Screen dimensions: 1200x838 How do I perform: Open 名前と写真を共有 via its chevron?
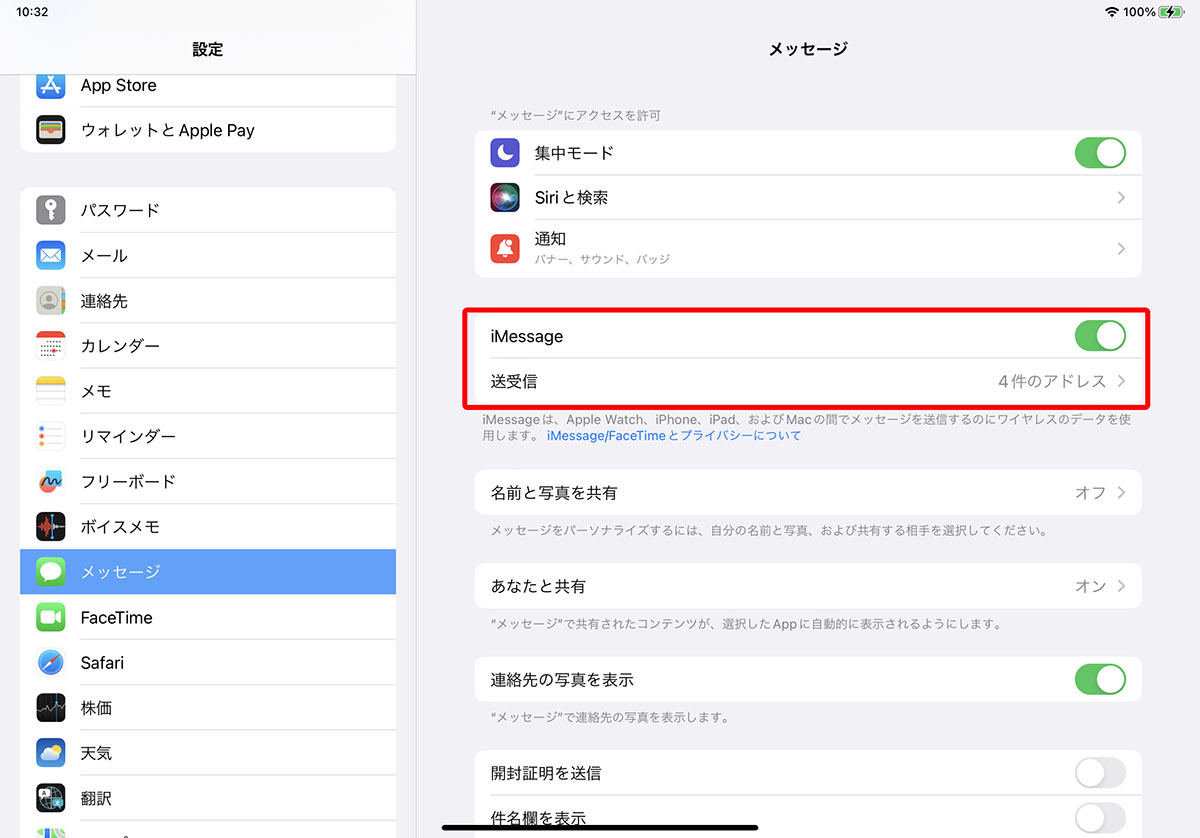click(x=1121, y=493)
